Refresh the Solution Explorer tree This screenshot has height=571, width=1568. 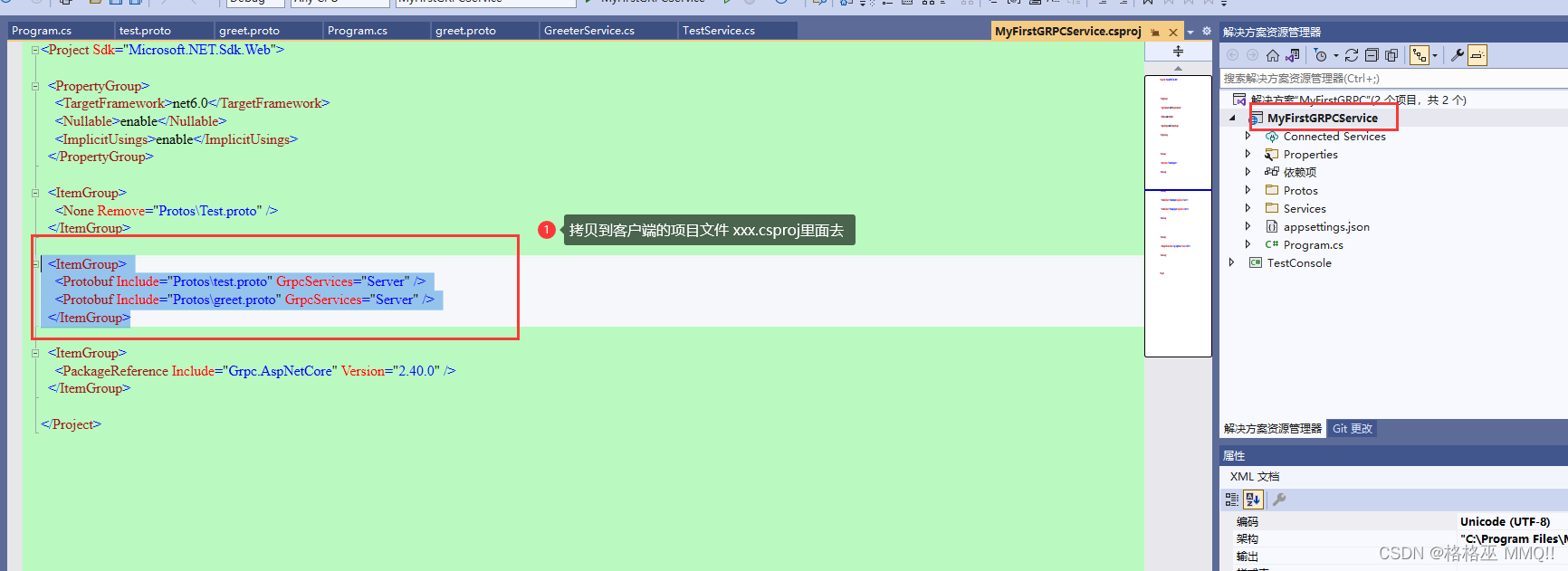pyautogui.click(x=1352, y=55)
